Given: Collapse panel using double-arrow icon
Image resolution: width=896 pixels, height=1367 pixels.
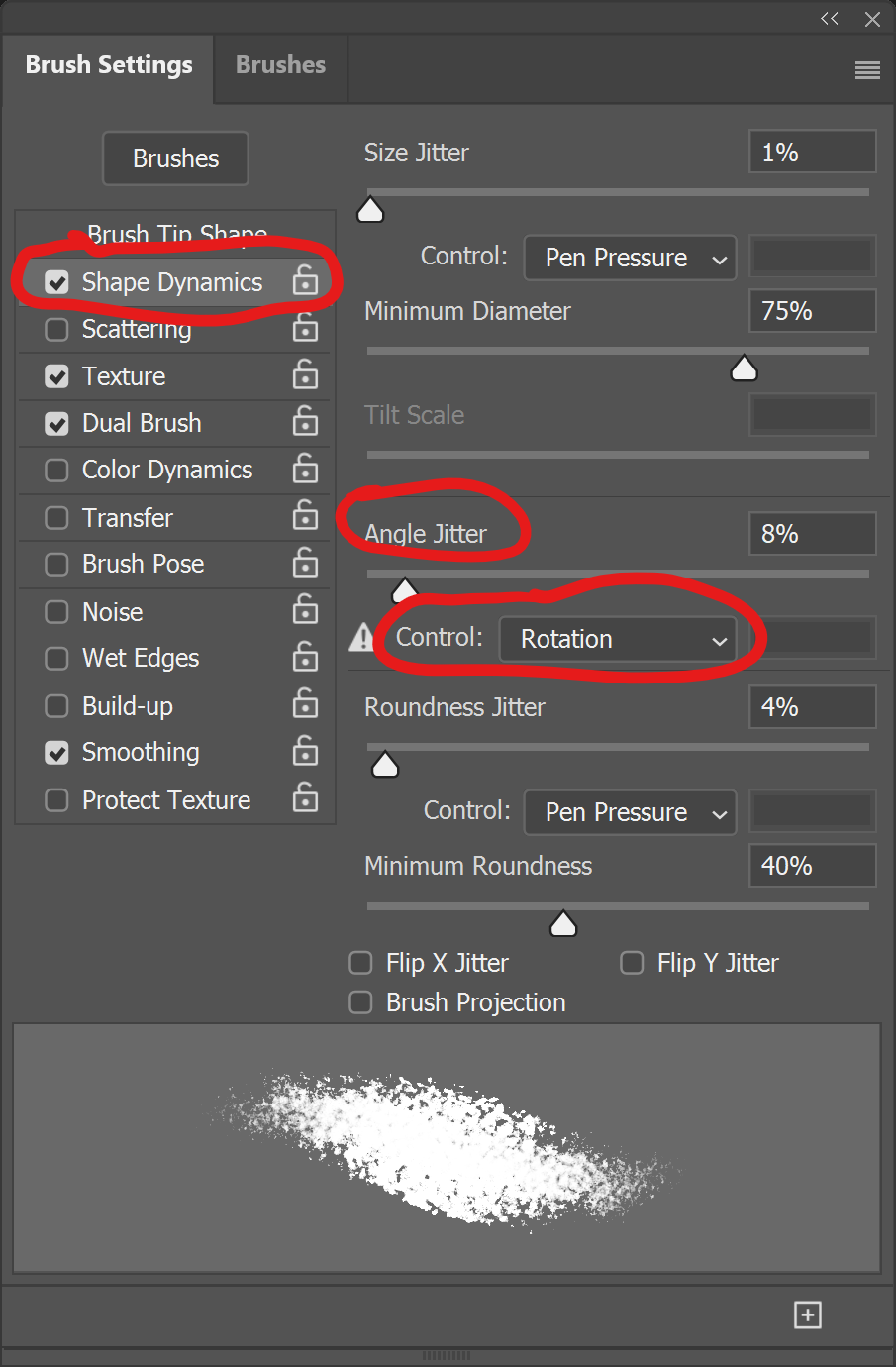Looking at the screenshot, I should tap(830, 19).
